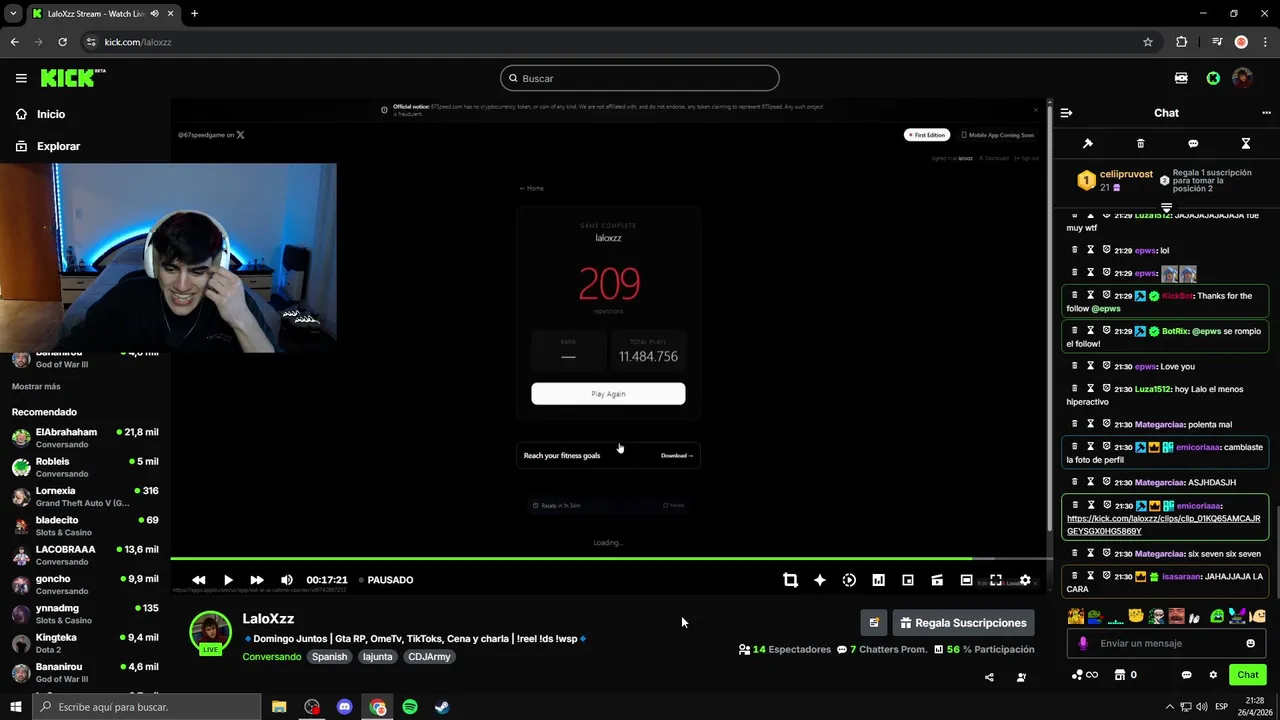Play the paused stream
The width and height of the screenshot is (1280, 720).
[228, 580]
